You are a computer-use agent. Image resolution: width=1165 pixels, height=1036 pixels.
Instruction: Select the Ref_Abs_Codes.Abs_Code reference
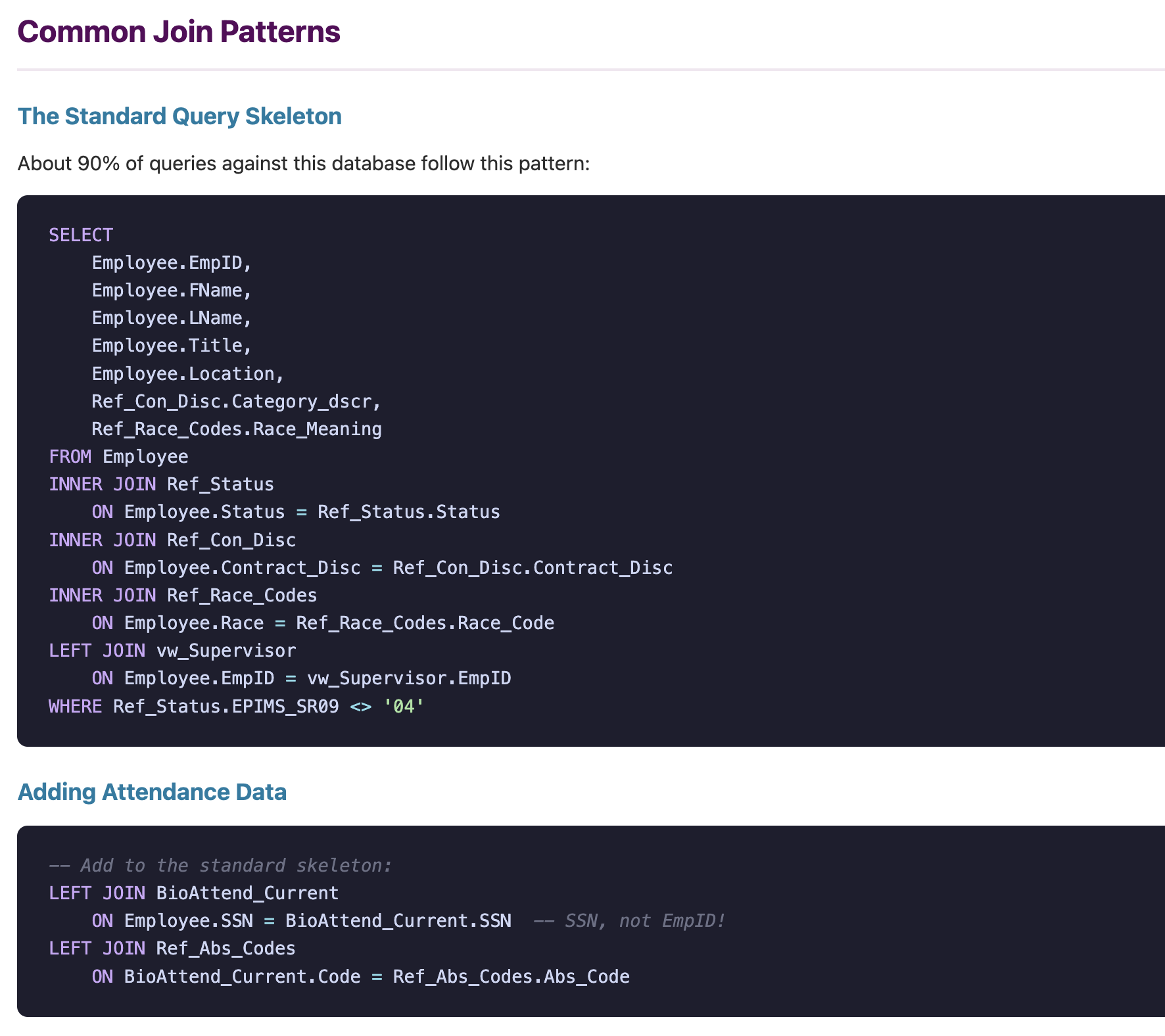coord(511,976)
